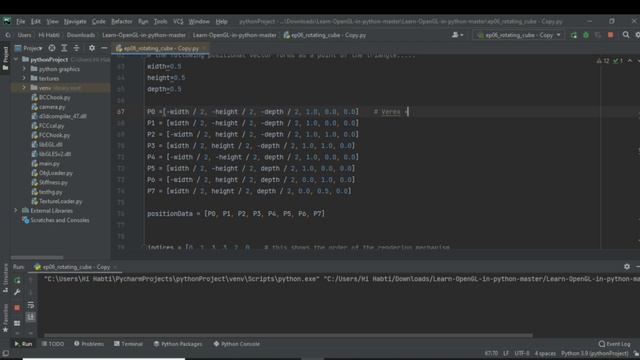Start debugging with the green bug icon
Viewport: 640px width, 360px height.
pyautogui.click(x=586, y=36)
